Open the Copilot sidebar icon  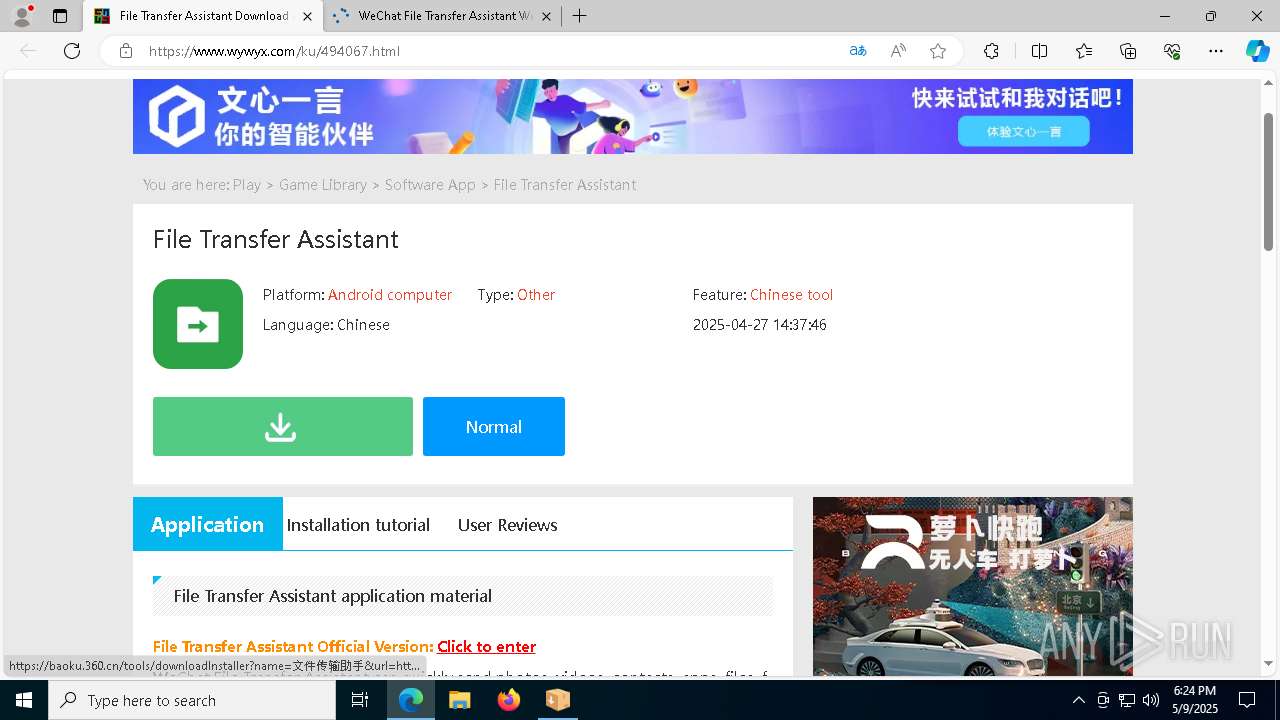pyautogui.click(x=1257, y=51)
